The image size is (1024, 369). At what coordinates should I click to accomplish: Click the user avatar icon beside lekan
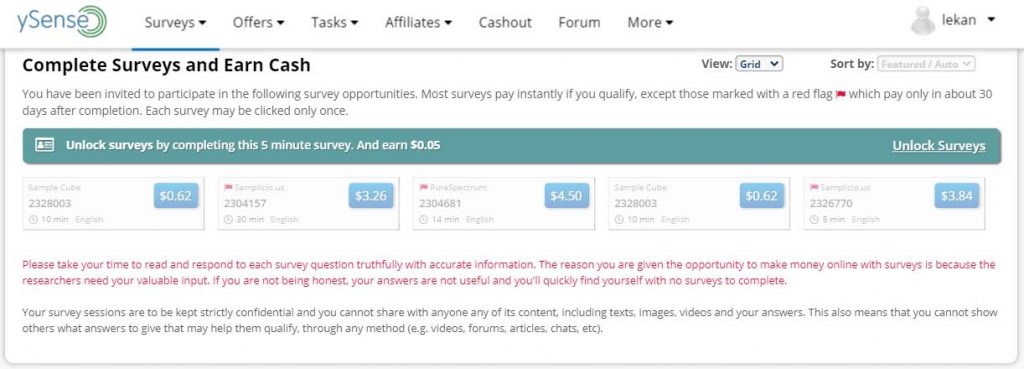923,21
